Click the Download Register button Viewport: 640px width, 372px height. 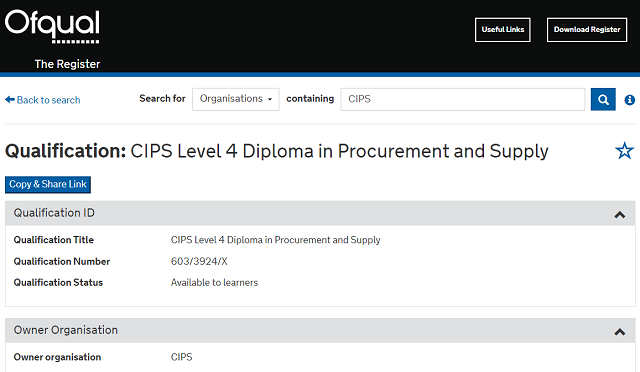coord(587,29)
